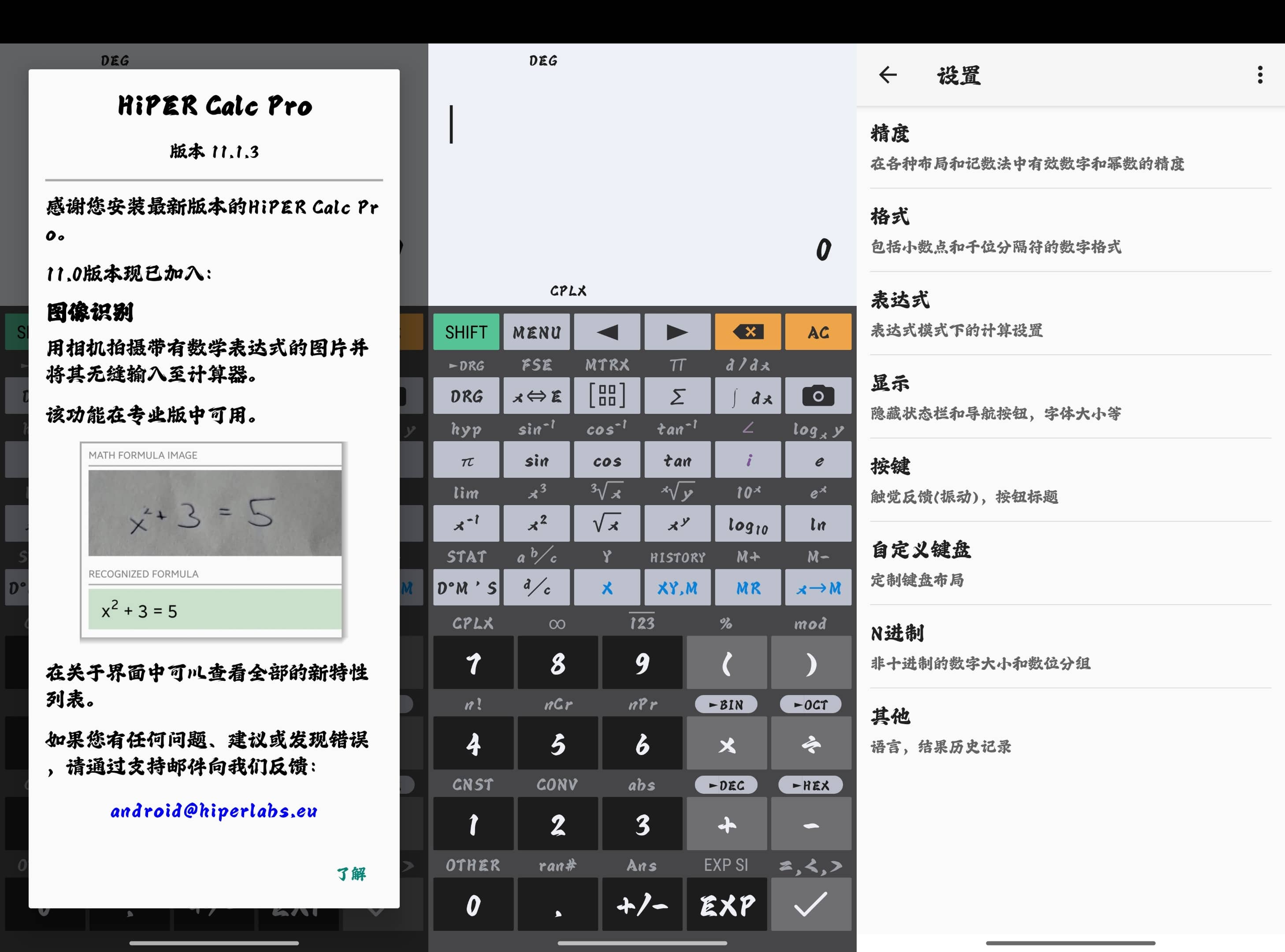1285x952 pixels.
Task: Open the android@hiperlabs.eu email link
Action: pyautogui.click(x=214, y=811)
